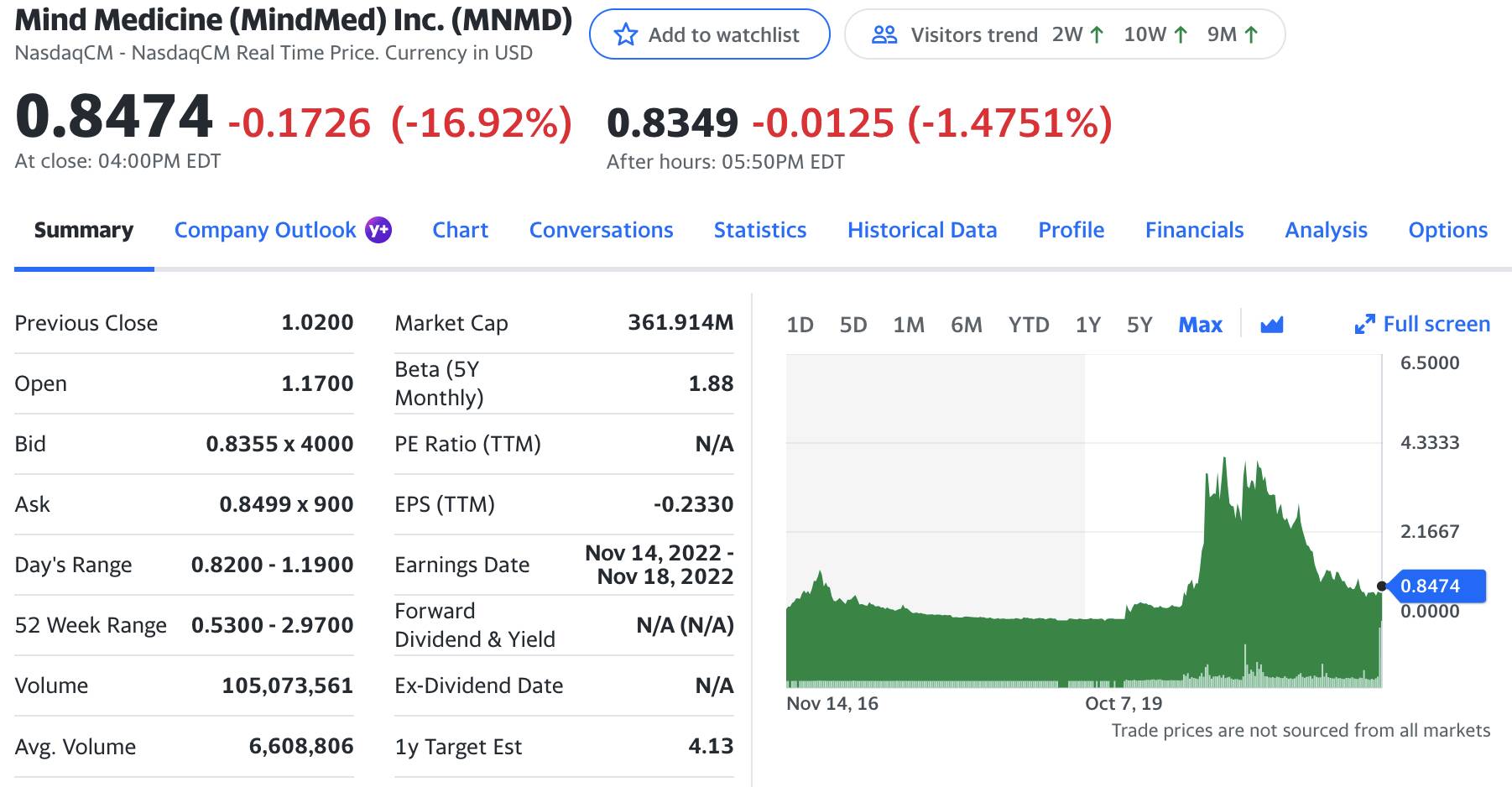Viewport: 1512px width, 787px height.
Task: Select the 6M chart range
Action: click(967, 325)
